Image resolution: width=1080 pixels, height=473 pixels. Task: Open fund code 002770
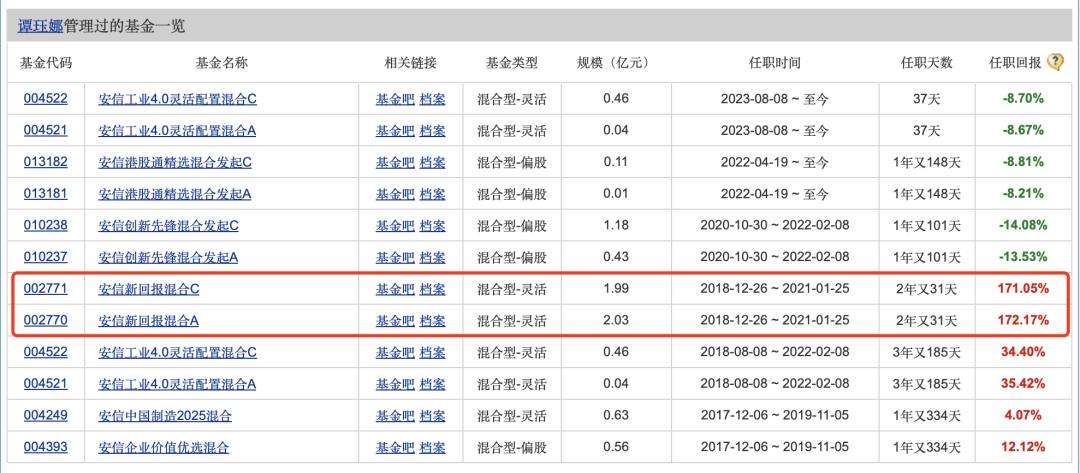coord(45,320)
